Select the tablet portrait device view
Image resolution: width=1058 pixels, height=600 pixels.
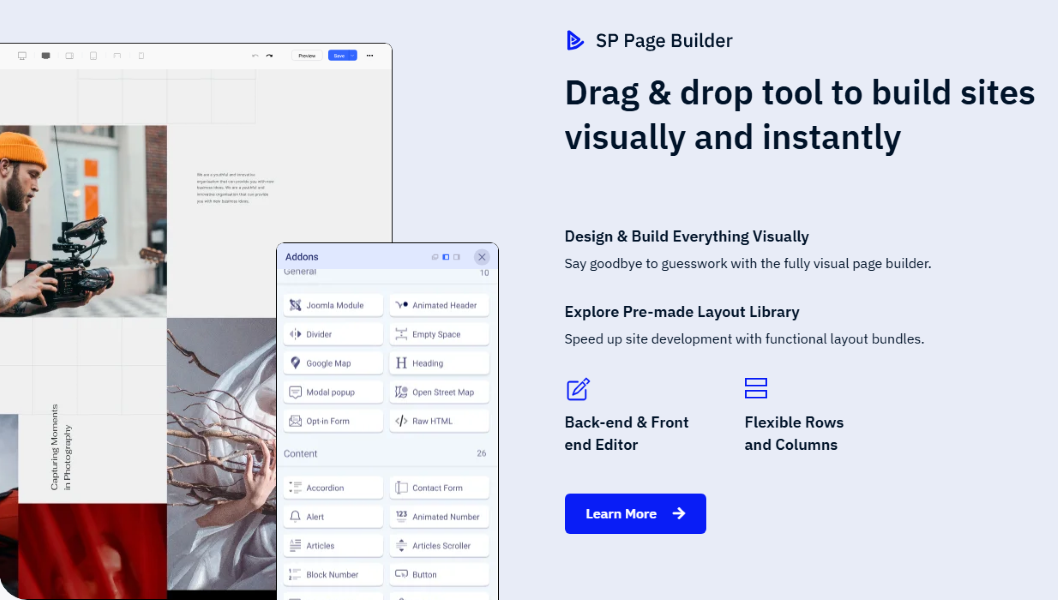coord(93,56)
